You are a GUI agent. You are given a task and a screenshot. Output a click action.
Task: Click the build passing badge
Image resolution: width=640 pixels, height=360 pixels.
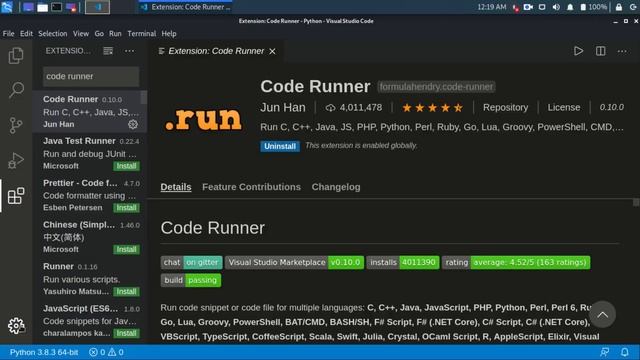tap(191, 280)
